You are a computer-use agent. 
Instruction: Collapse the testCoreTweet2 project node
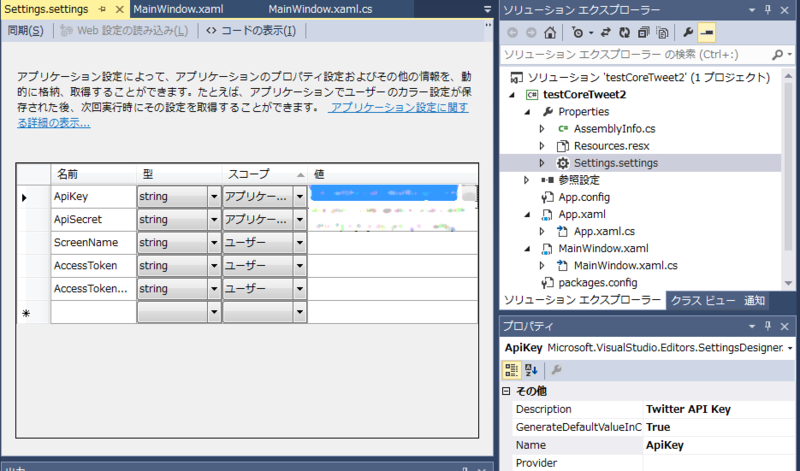pyautogui.click(x=512, y=95)
